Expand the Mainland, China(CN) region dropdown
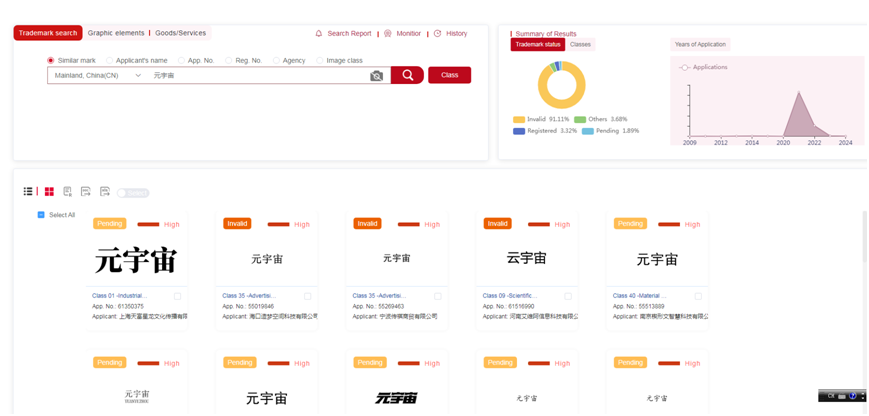 [138, 76]
